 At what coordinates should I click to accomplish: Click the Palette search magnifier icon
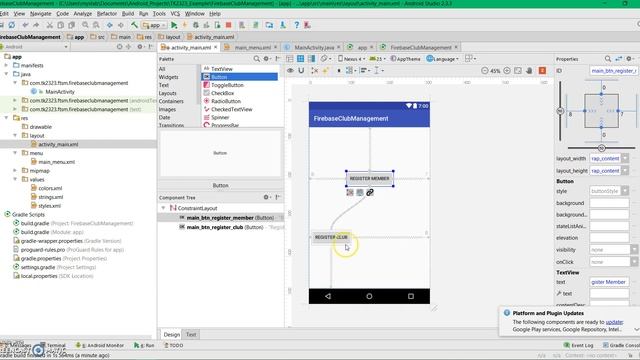point(257,59)
